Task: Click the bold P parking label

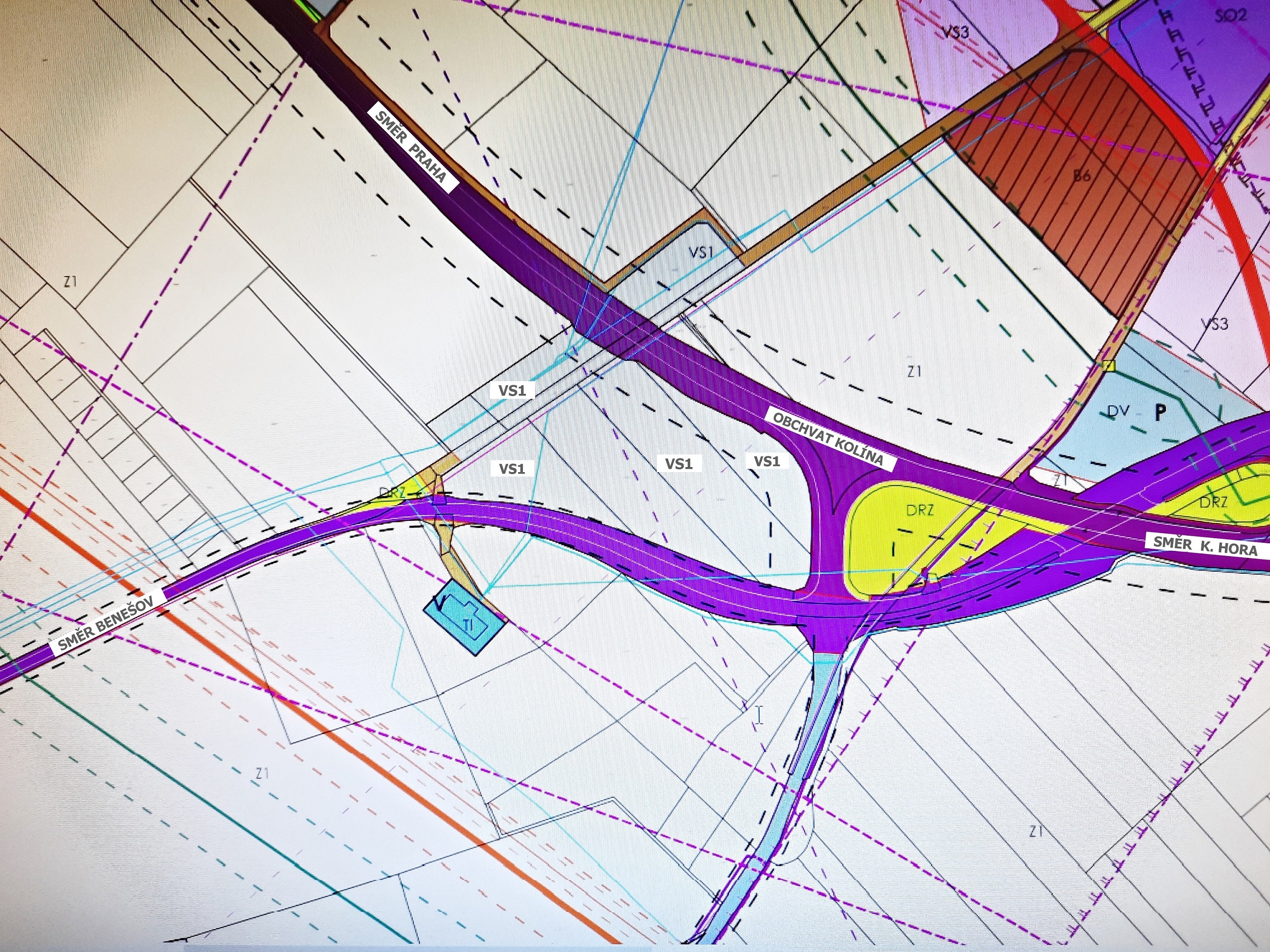Action: [x=1160, y=412]
